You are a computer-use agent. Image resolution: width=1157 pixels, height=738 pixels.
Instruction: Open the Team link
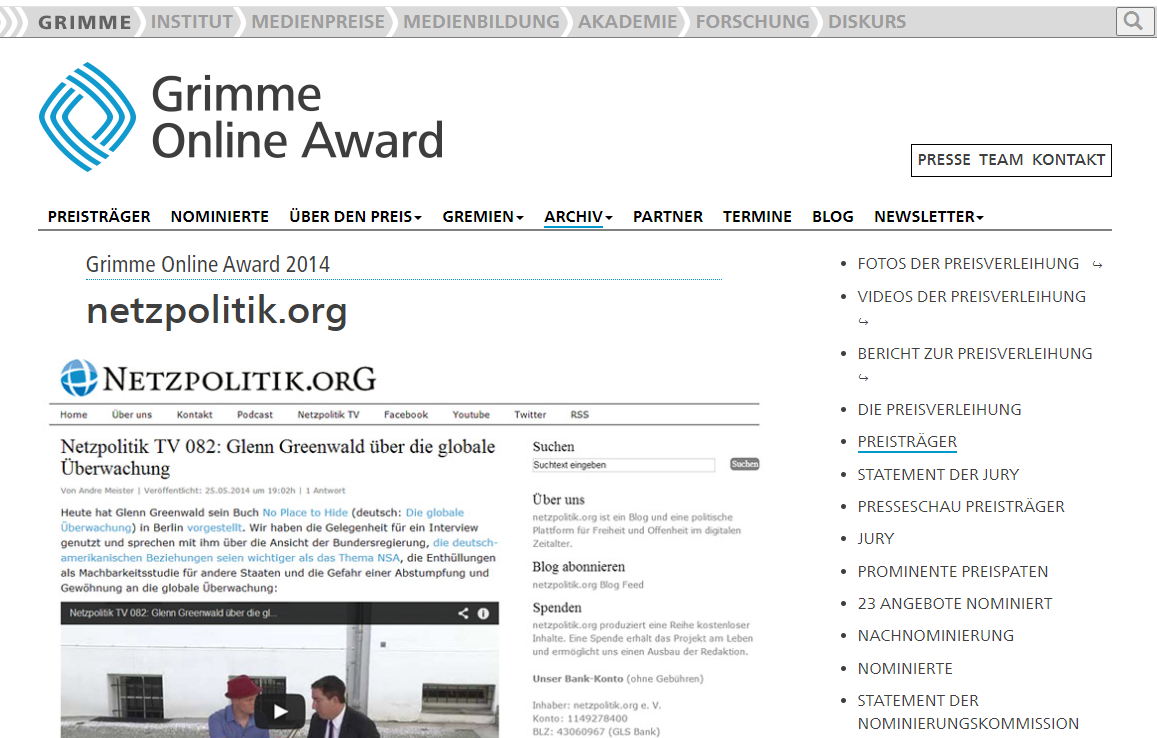point(1001,160)
